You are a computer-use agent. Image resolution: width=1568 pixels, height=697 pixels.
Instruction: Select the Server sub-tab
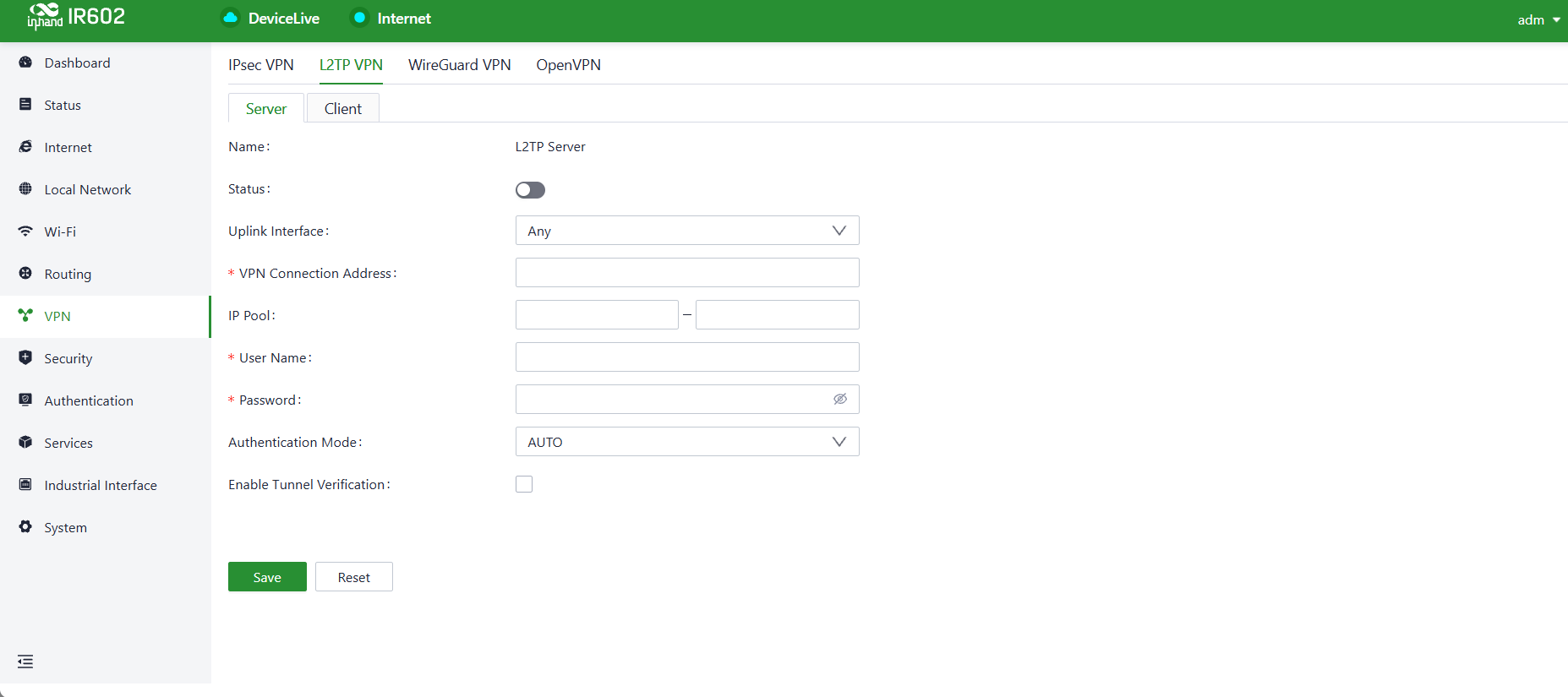click(266, 108)
